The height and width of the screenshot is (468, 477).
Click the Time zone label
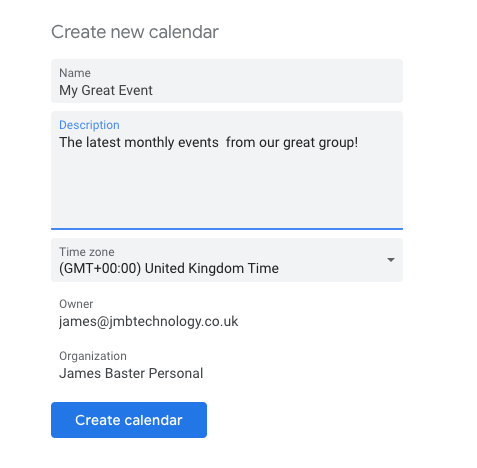[87, 252]
